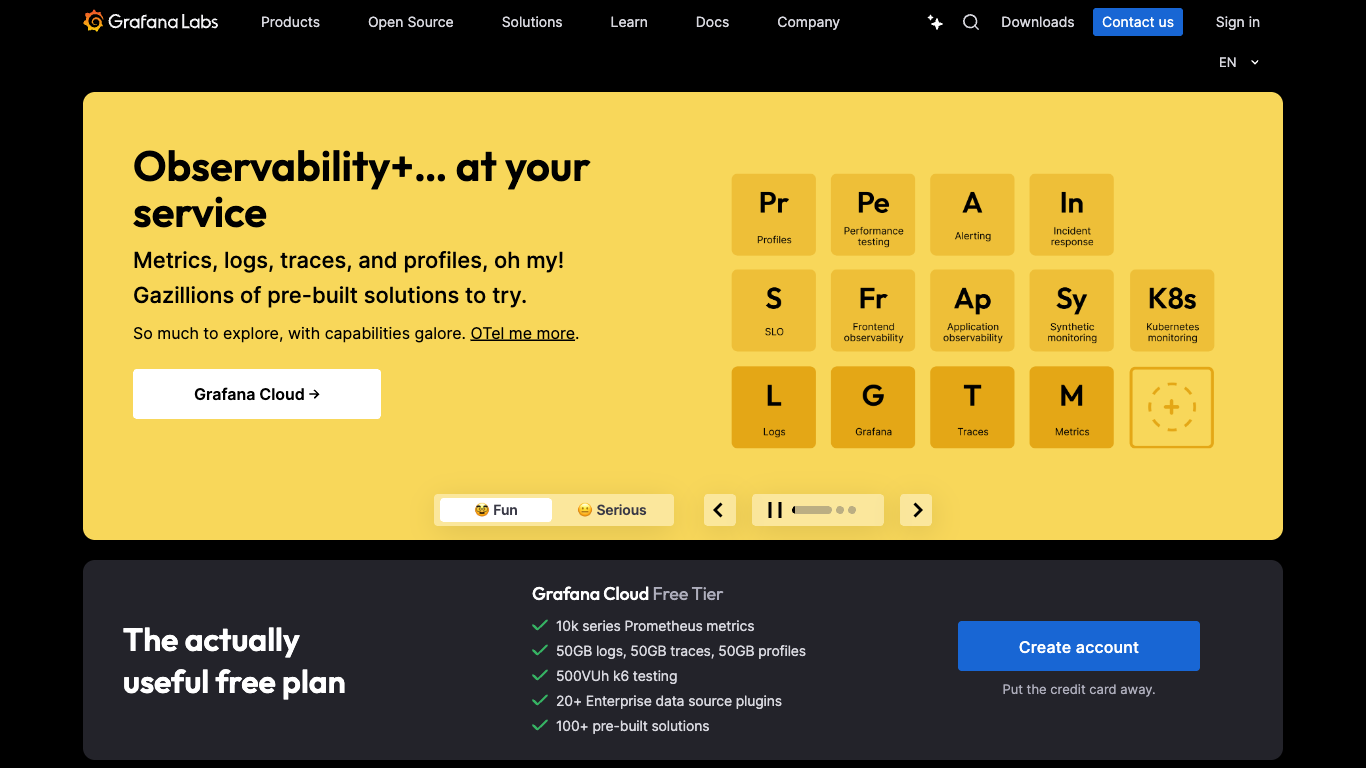Click Sign in
Image resolution: width=1366 pixels, height=768 pixels.
pyautogui.click(x=1238, y=22)
